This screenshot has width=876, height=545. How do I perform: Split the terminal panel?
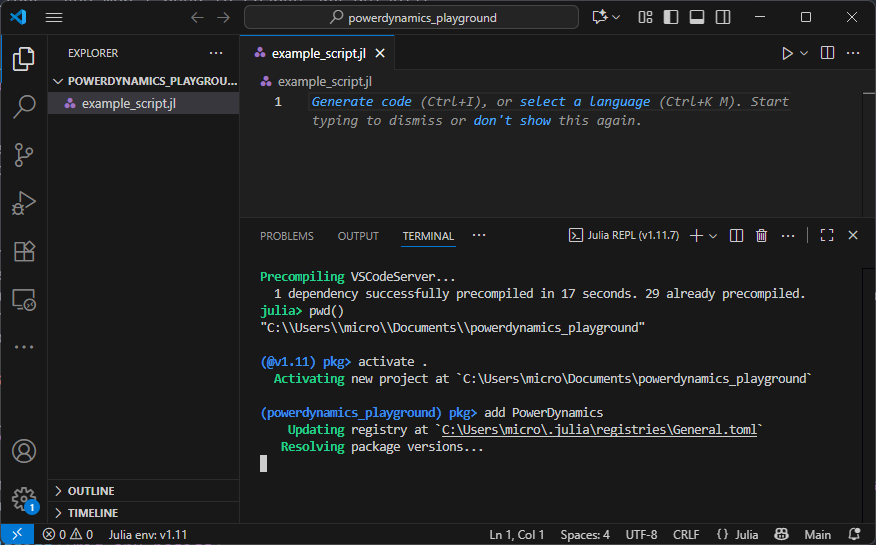[x=737, y=236]
